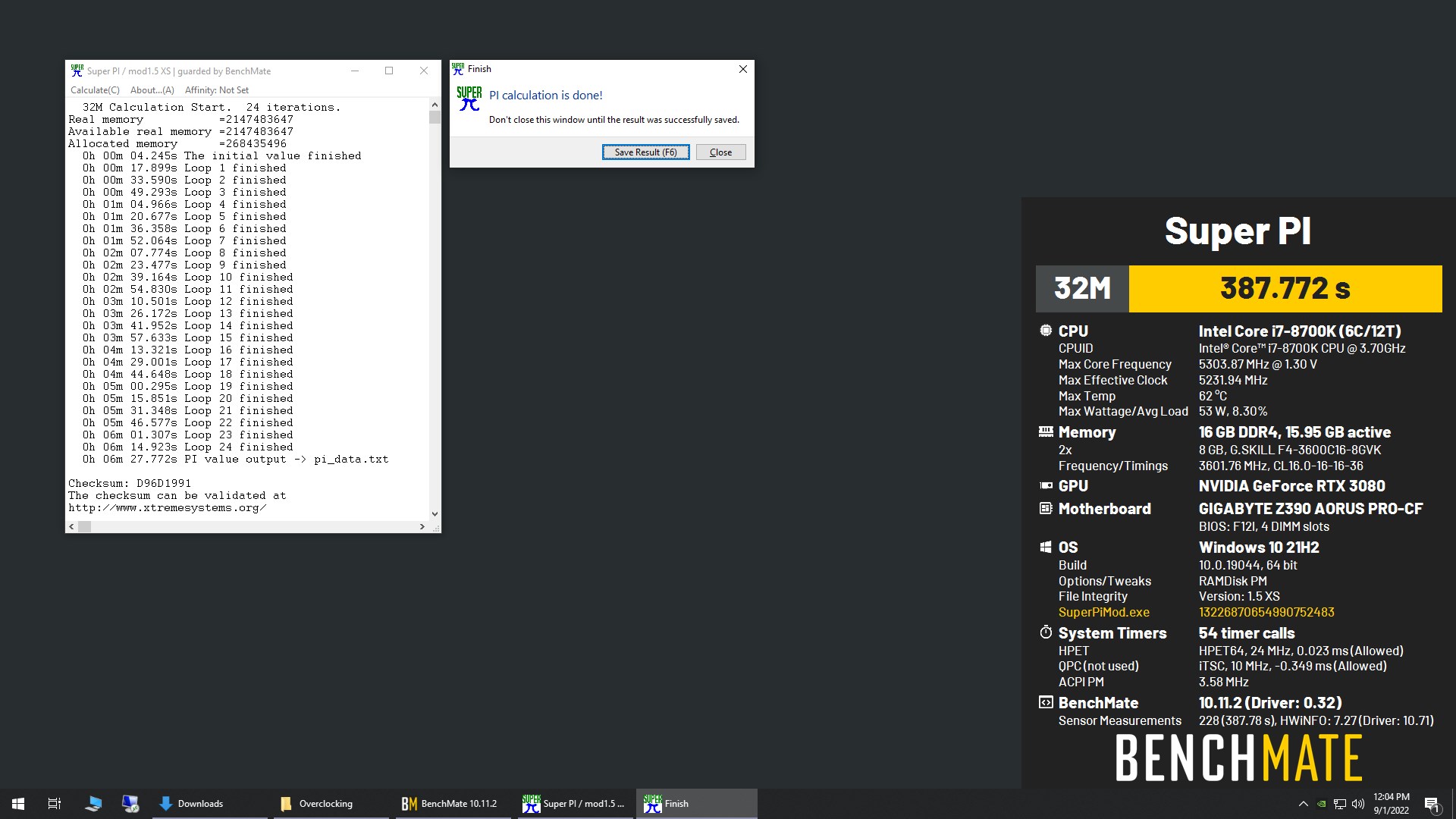Switch to BenchMate 10.11.2 taskbar item

coord(453,804)
